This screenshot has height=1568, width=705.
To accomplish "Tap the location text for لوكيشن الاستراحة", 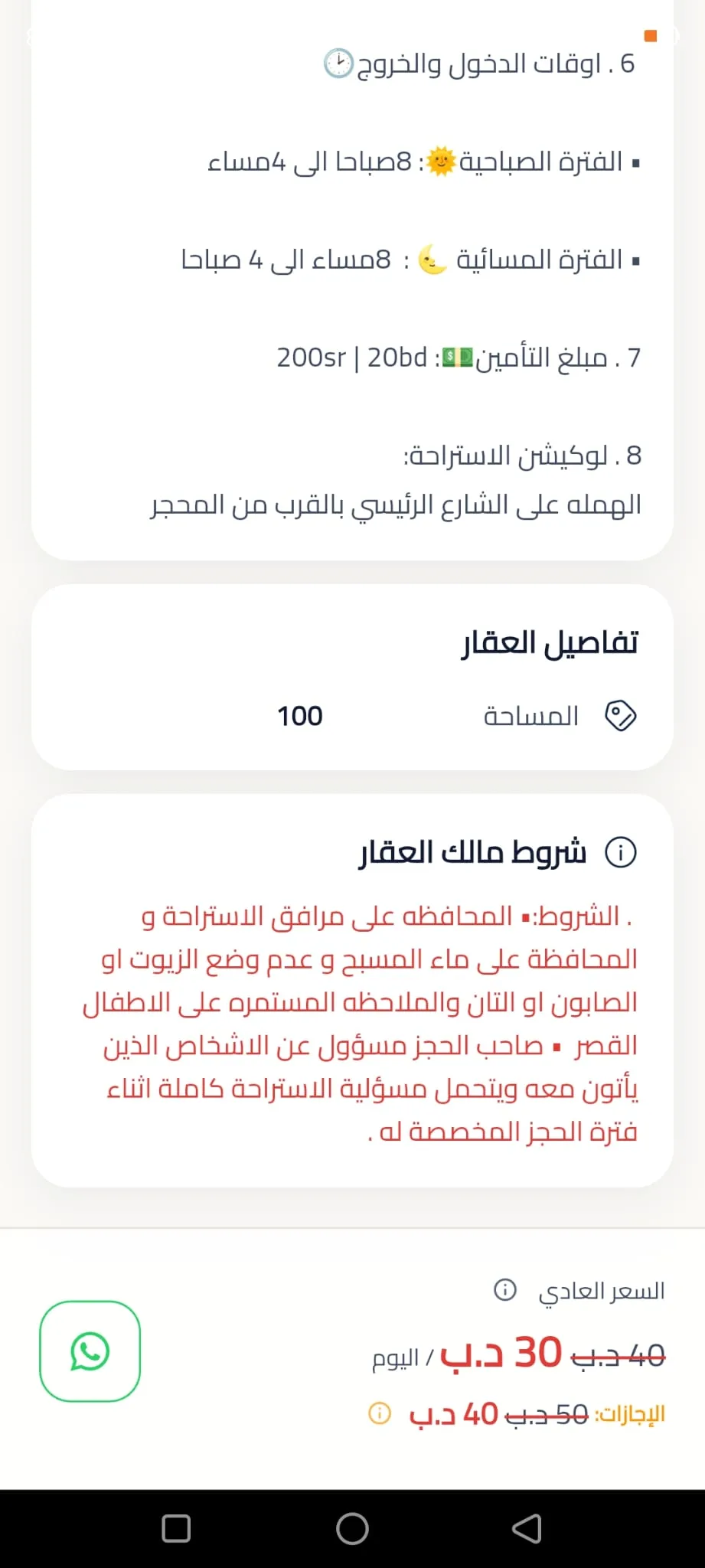I will tap(396, 505).
